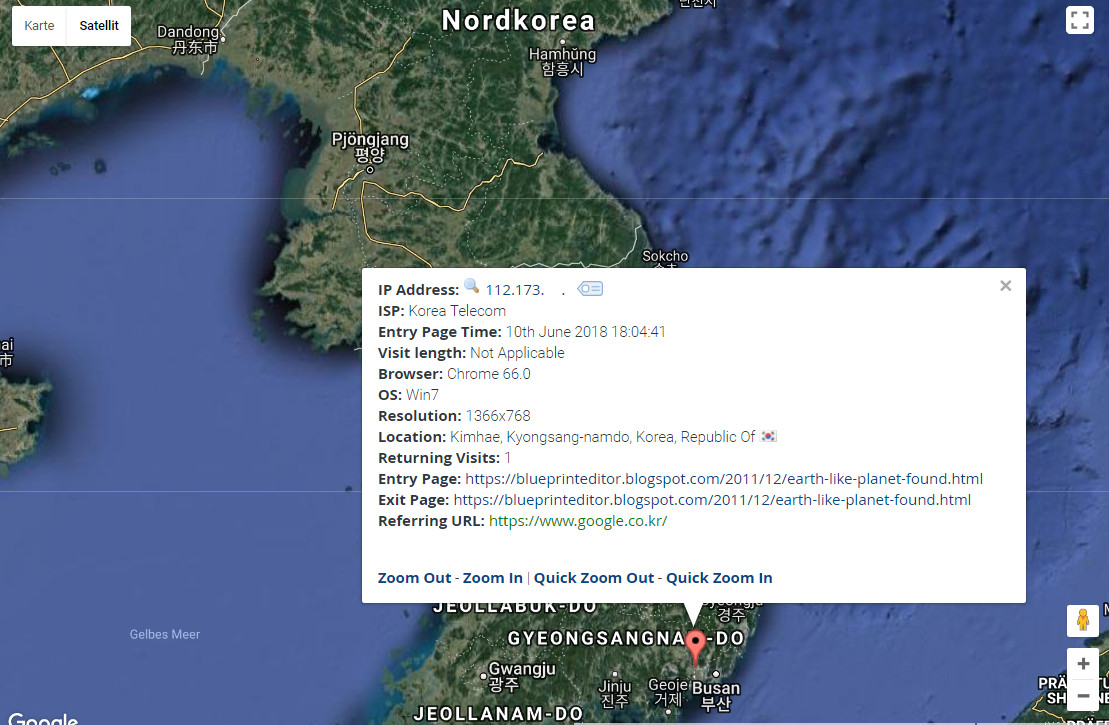Click the Google logo on map
The width and height of the screenshot is (1109, 725).
tap(42, 719)
